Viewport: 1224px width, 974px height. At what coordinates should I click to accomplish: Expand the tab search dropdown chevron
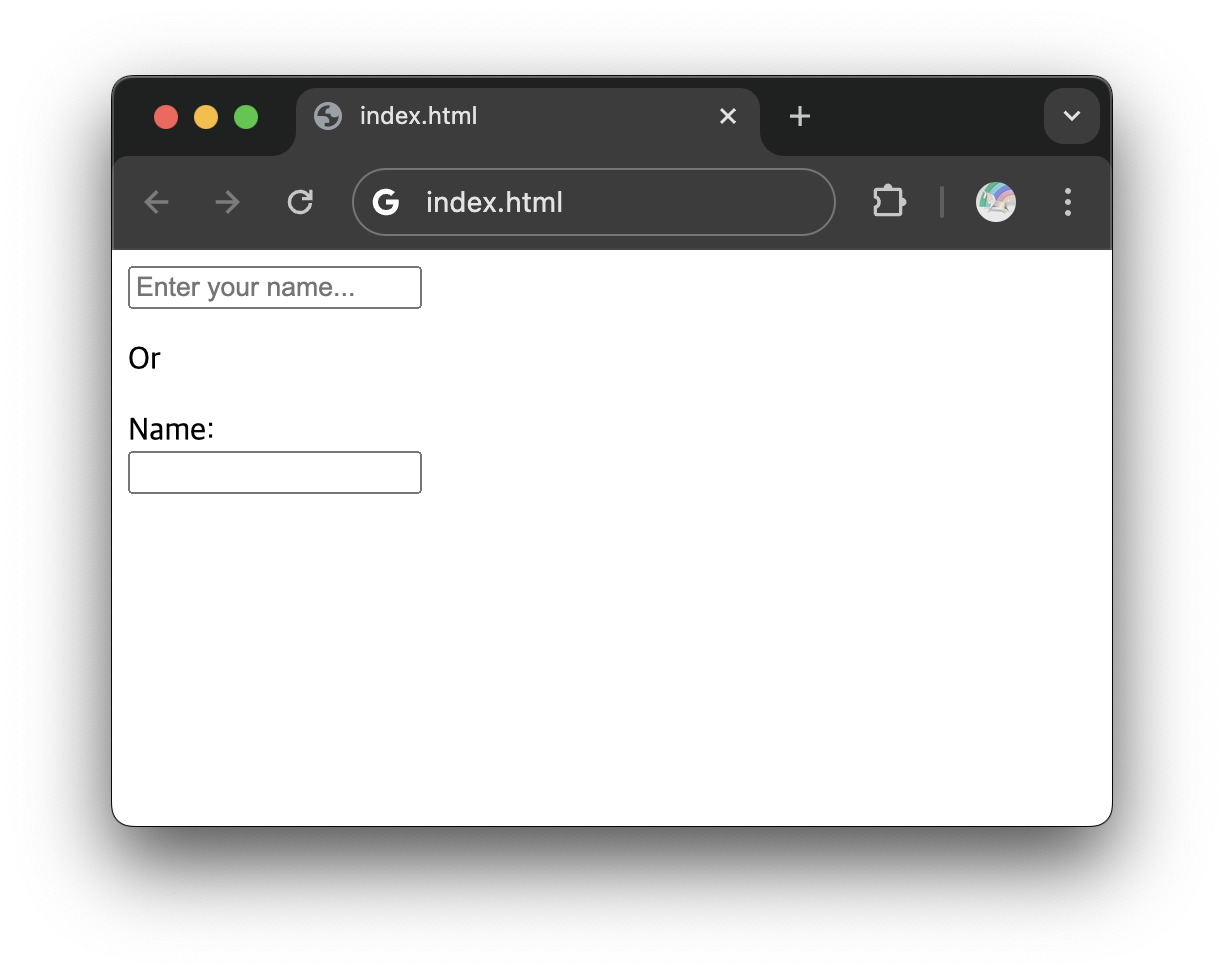[1072, 116]
